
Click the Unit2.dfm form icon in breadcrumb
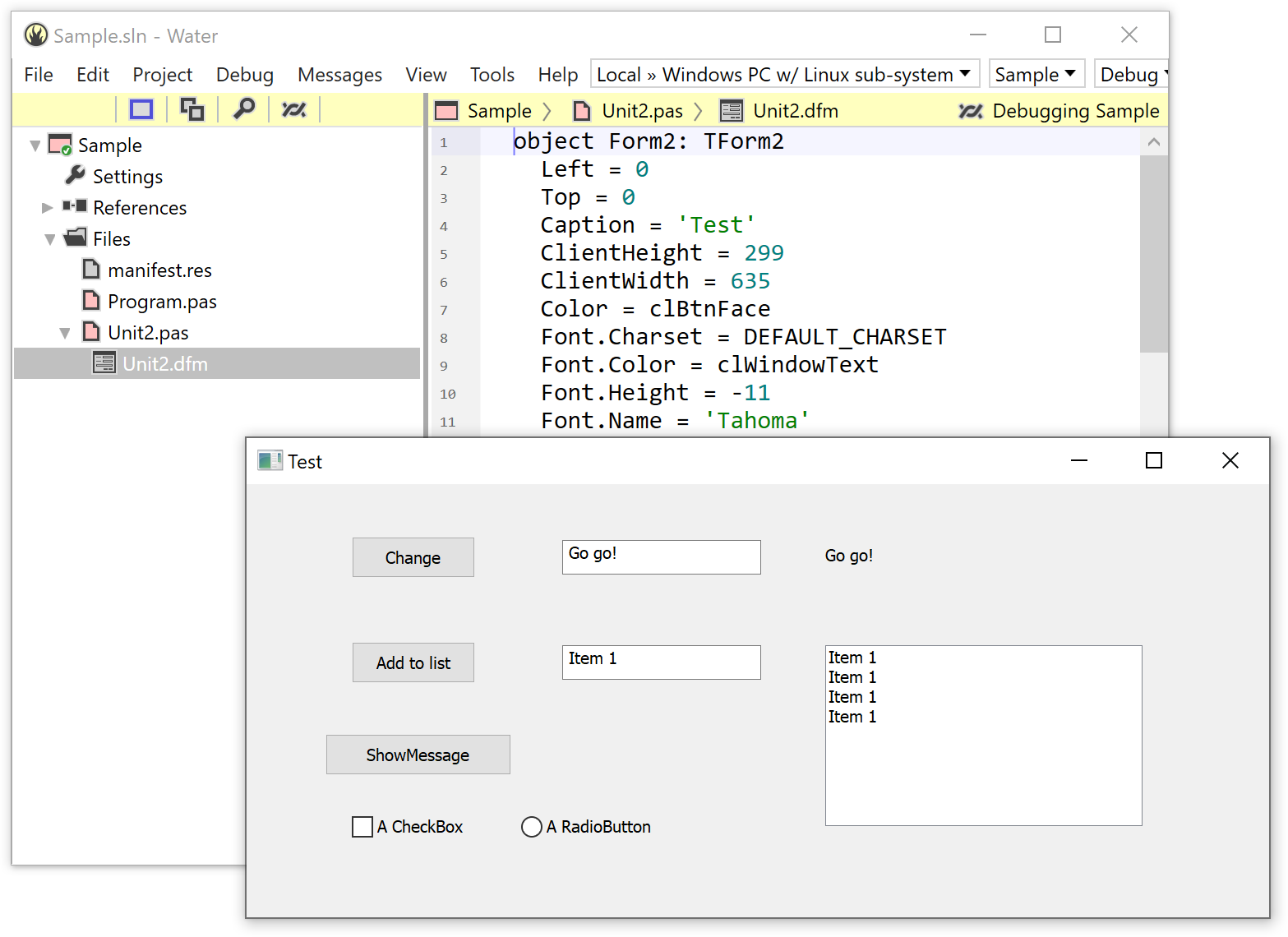point(731,111)
